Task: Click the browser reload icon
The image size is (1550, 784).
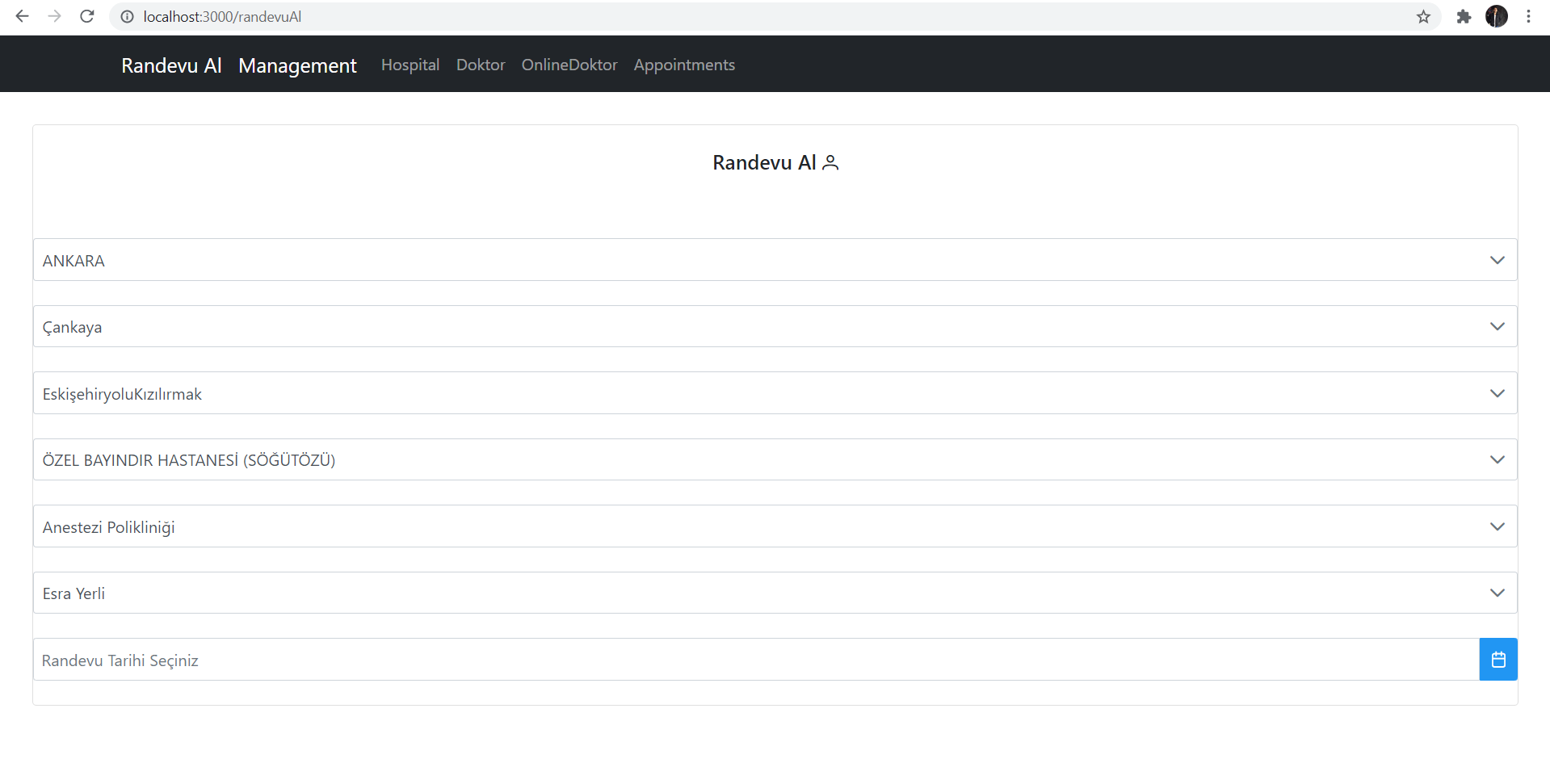Action: (86, 16)
